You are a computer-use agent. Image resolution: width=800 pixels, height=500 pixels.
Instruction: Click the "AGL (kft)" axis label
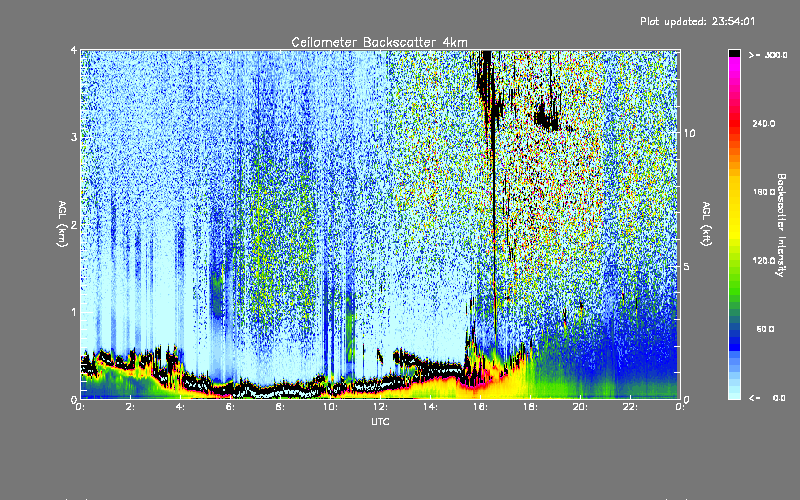point(706,224)
